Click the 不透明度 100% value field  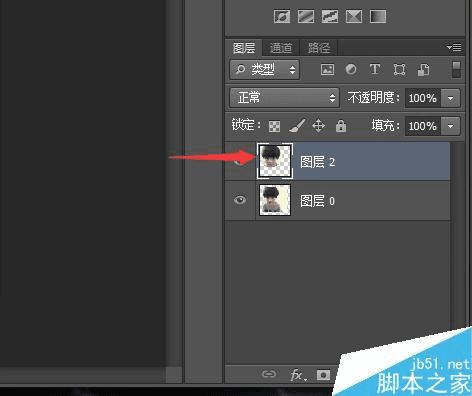click(423, 98)
